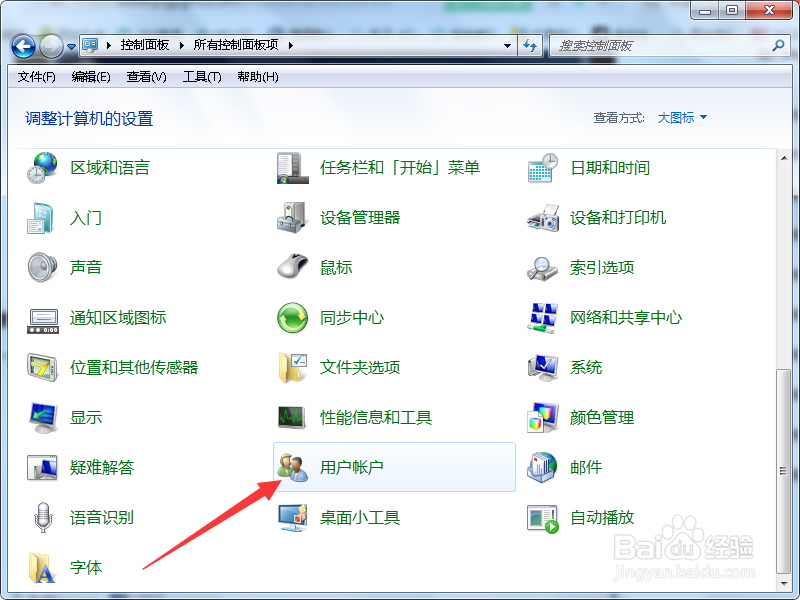Click the 查看方式: label

pyautogui.click(x=619, y=118)
